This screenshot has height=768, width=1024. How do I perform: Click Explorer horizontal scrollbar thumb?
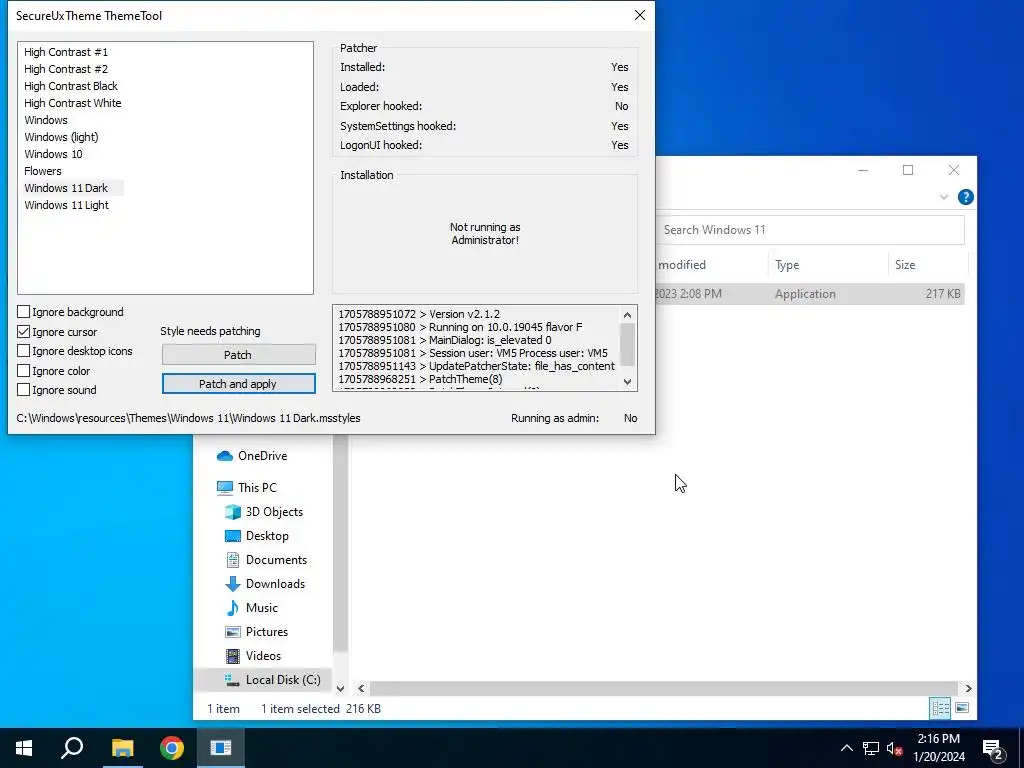coord(665,688)
